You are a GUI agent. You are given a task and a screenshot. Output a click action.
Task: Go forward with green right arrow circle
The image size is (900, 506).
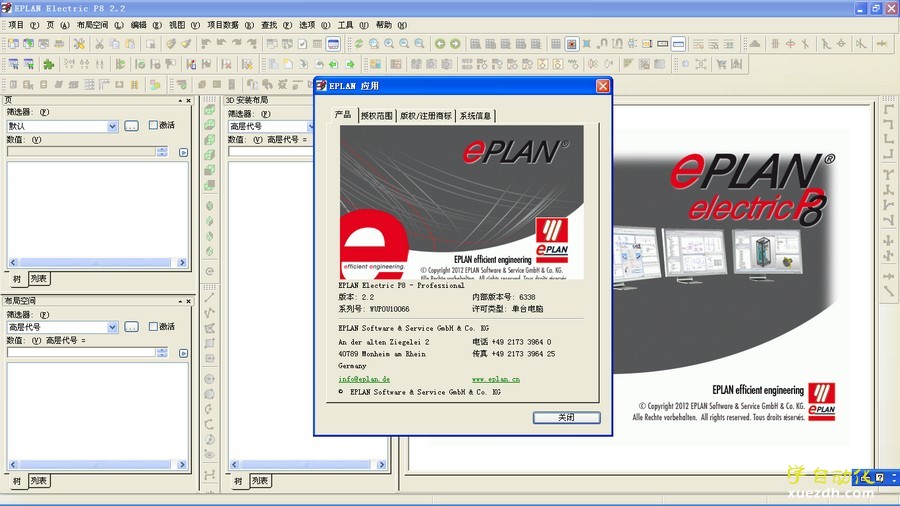click(455, 44)
